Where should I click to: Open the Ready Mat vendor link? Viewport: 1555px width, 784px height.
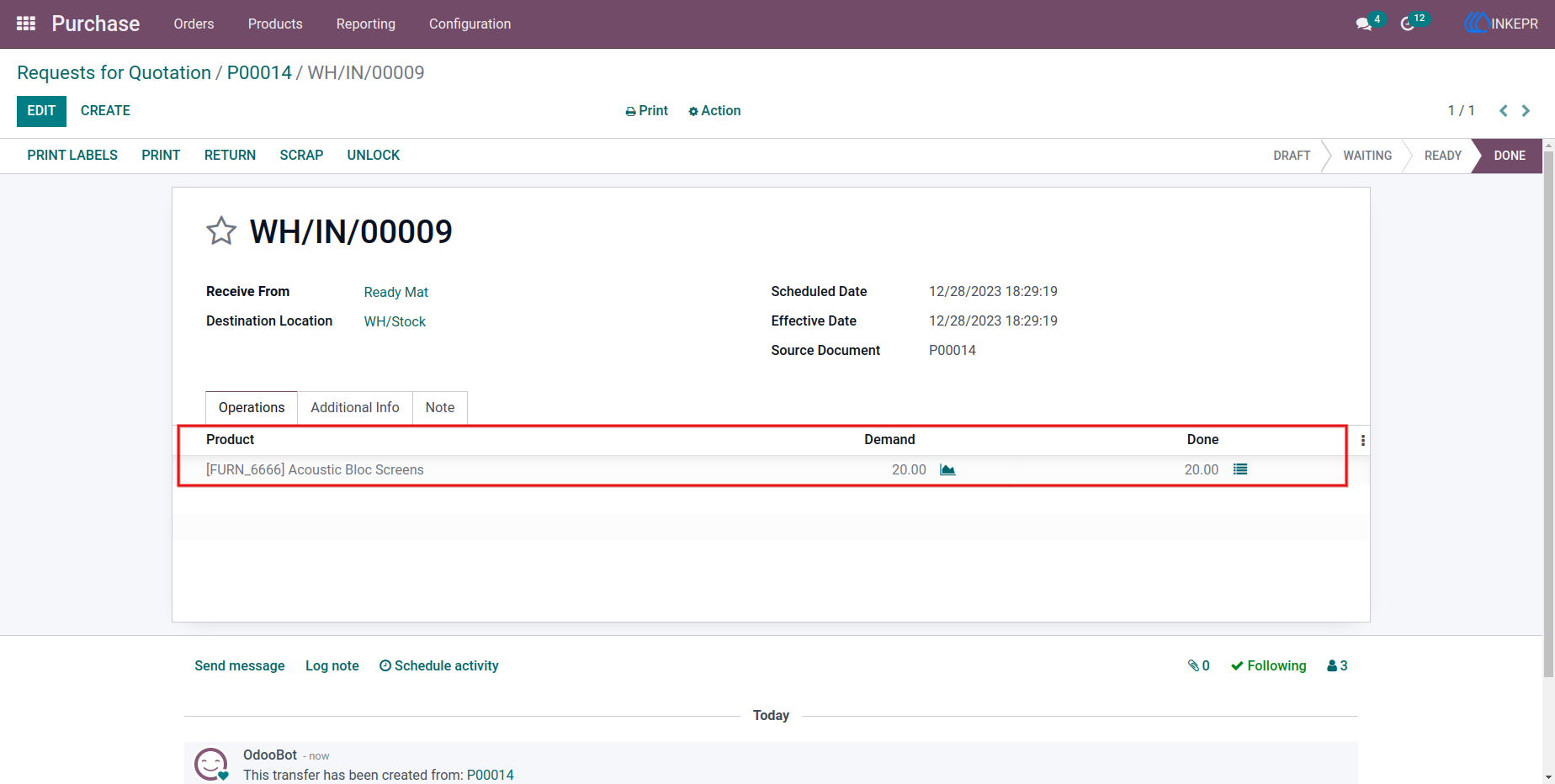396,292
